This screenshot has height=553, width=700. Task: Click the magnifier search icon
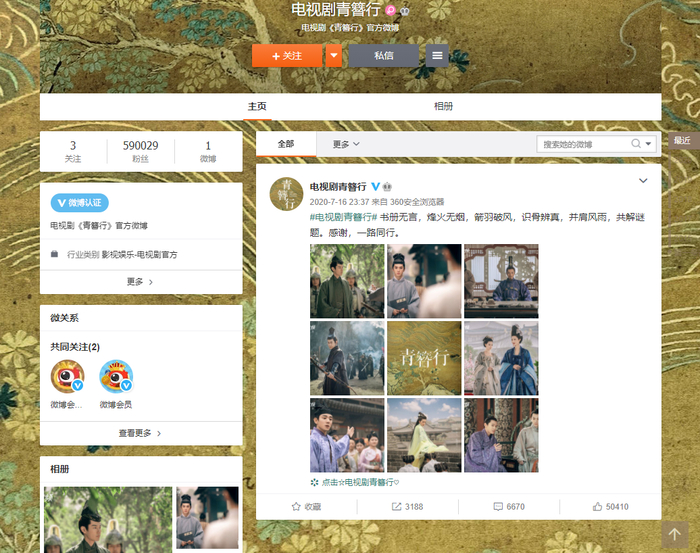636,144
